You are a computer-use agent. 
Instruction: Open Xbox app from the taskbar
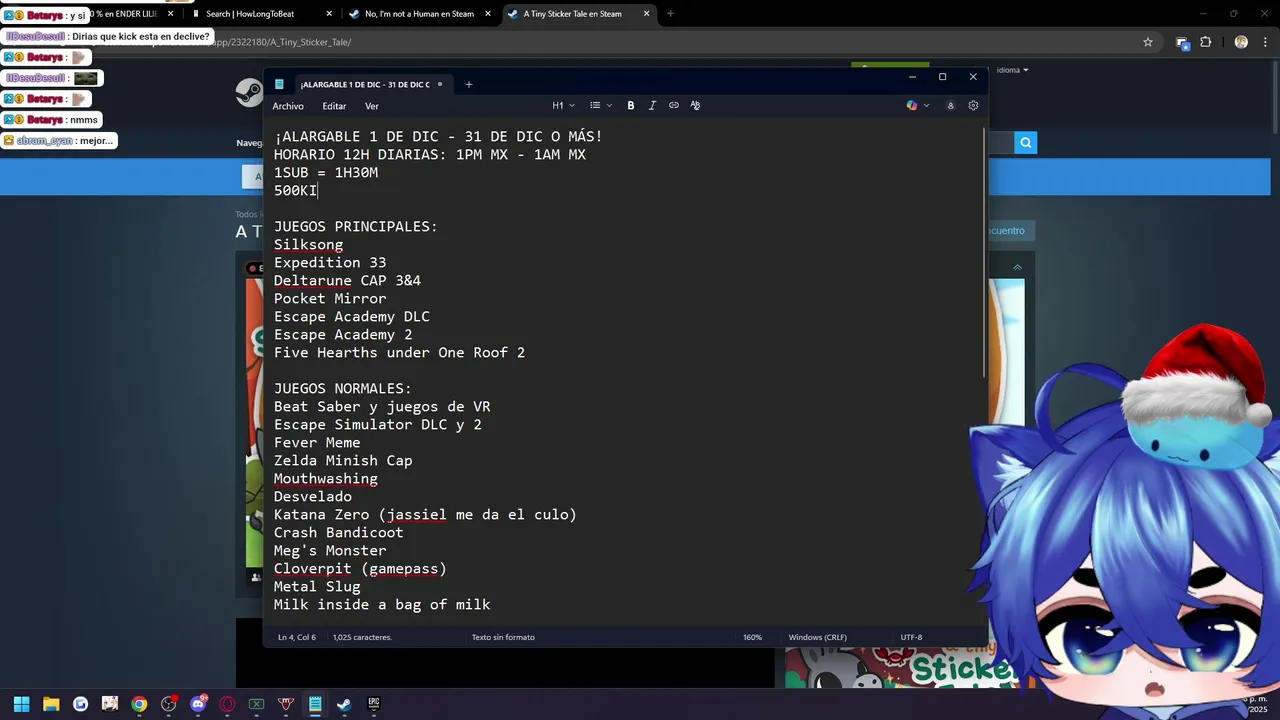tap(256, 704)
